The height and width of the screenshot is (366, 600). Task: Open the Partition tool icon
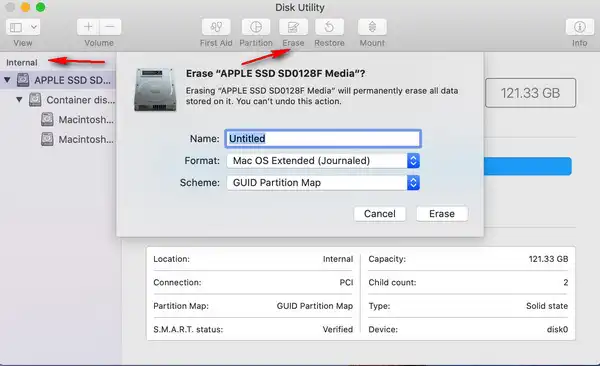[x=256, y=27]
